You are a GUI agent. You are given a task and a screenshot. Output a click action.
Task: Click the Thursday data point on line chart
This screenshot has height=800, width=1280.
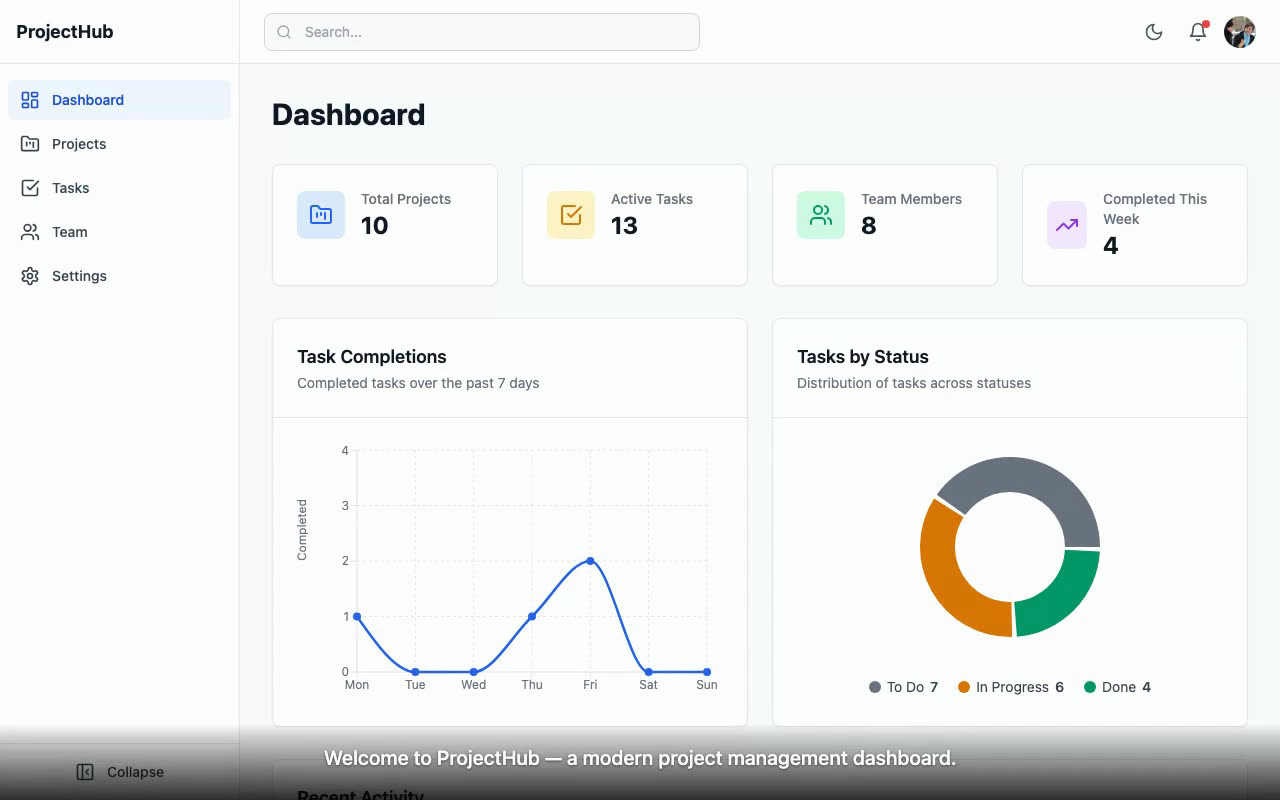(532, 617)
